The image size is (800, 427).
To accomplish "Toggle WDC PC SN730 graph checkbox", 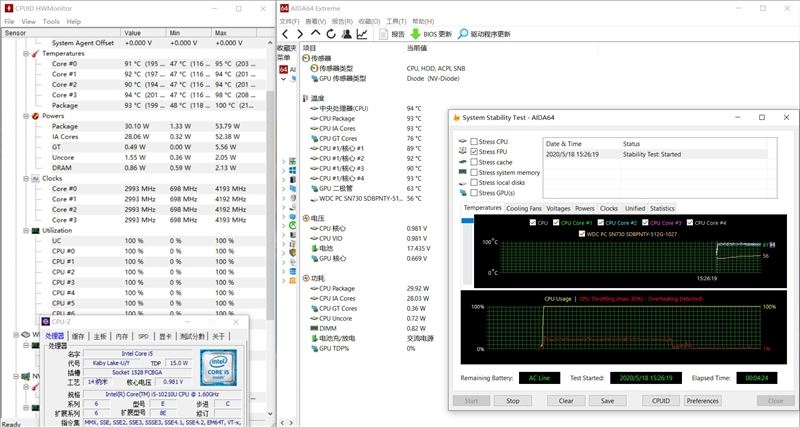I will 582,234.
